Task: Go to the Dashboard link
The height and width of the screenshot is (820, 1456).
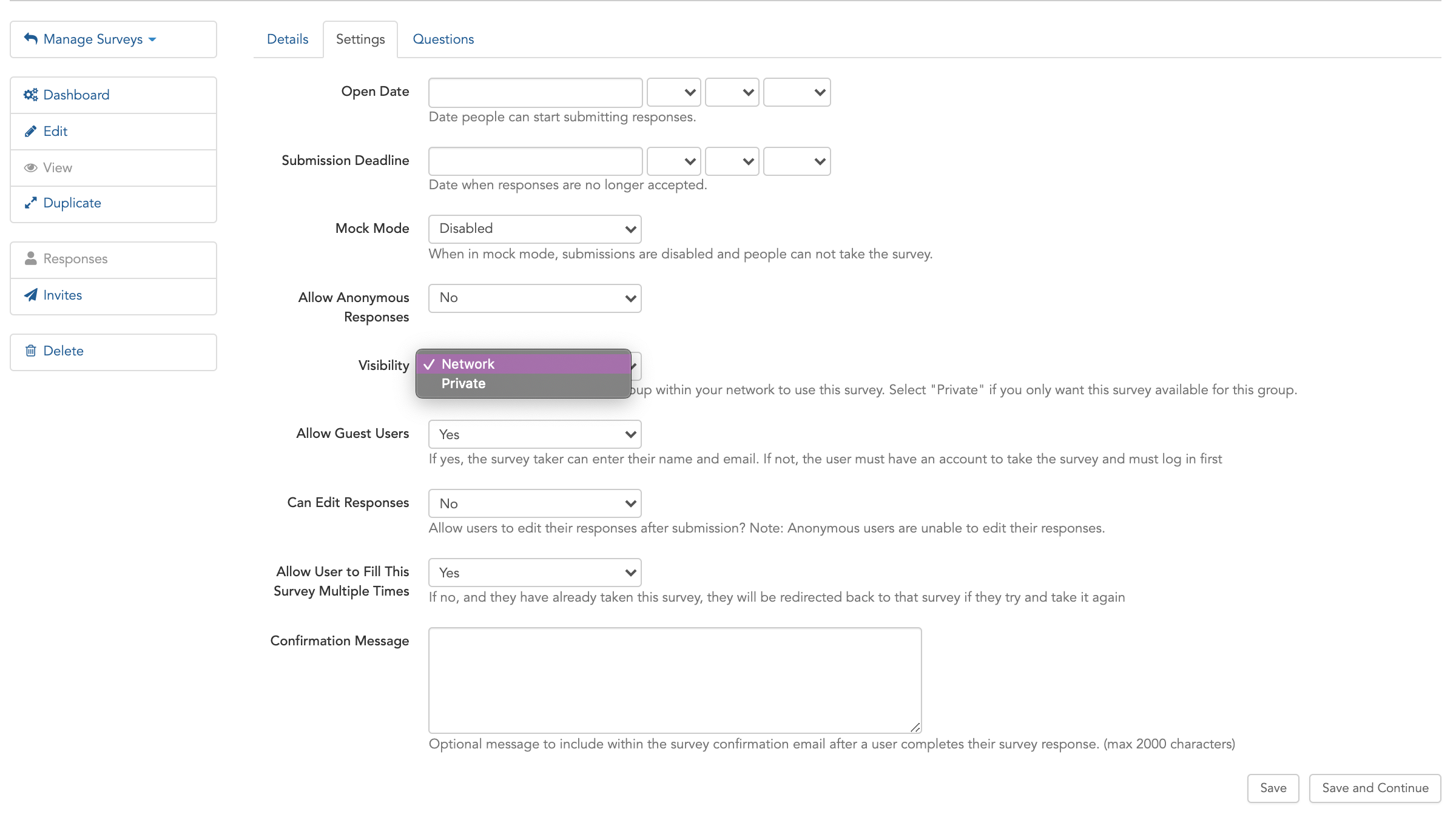Action: tap(113, 95)
